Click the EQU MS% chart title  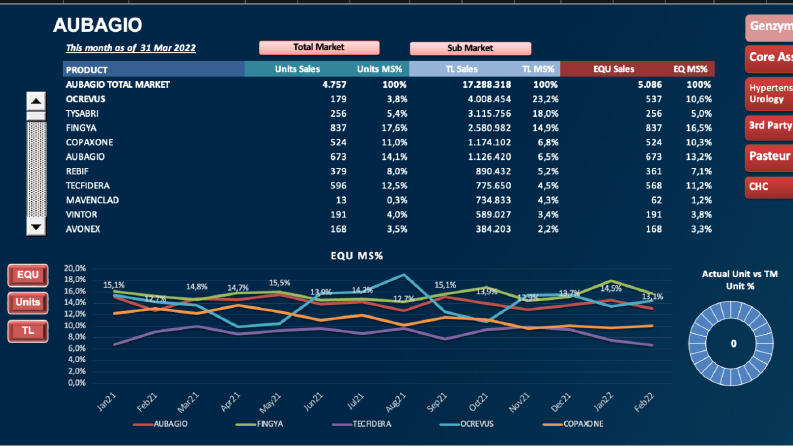click(x=357, y=256)
